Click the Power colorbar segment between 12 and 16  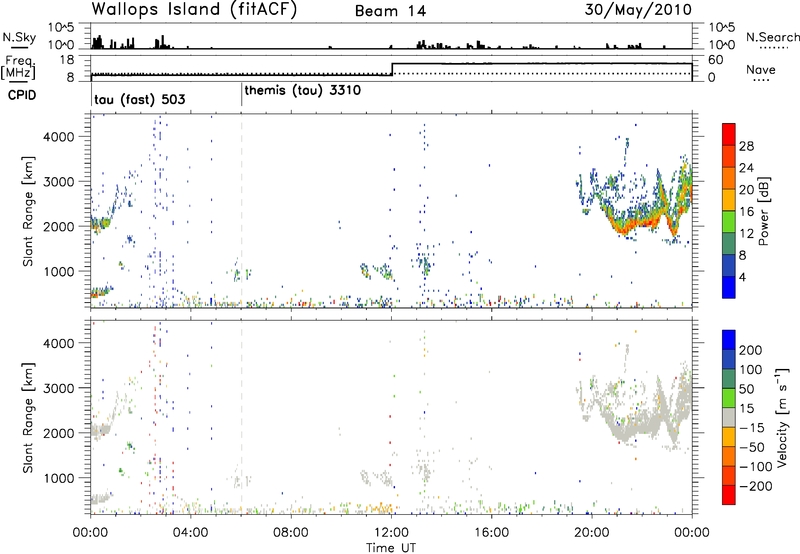click(x=729, y=221)
